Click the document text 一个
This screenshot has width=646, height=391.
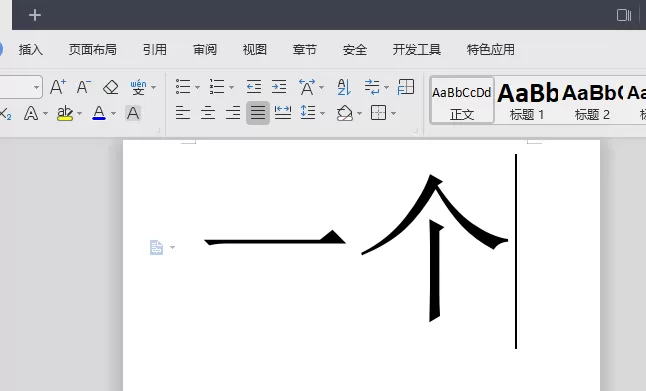(356, 248)
